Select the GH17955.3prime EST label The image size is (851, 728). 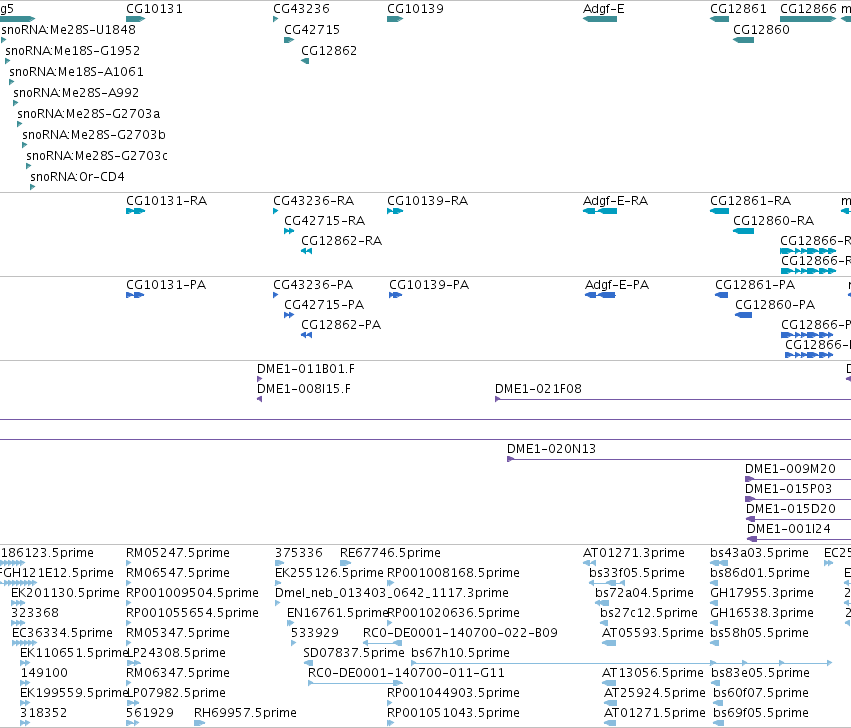[762, 593]
